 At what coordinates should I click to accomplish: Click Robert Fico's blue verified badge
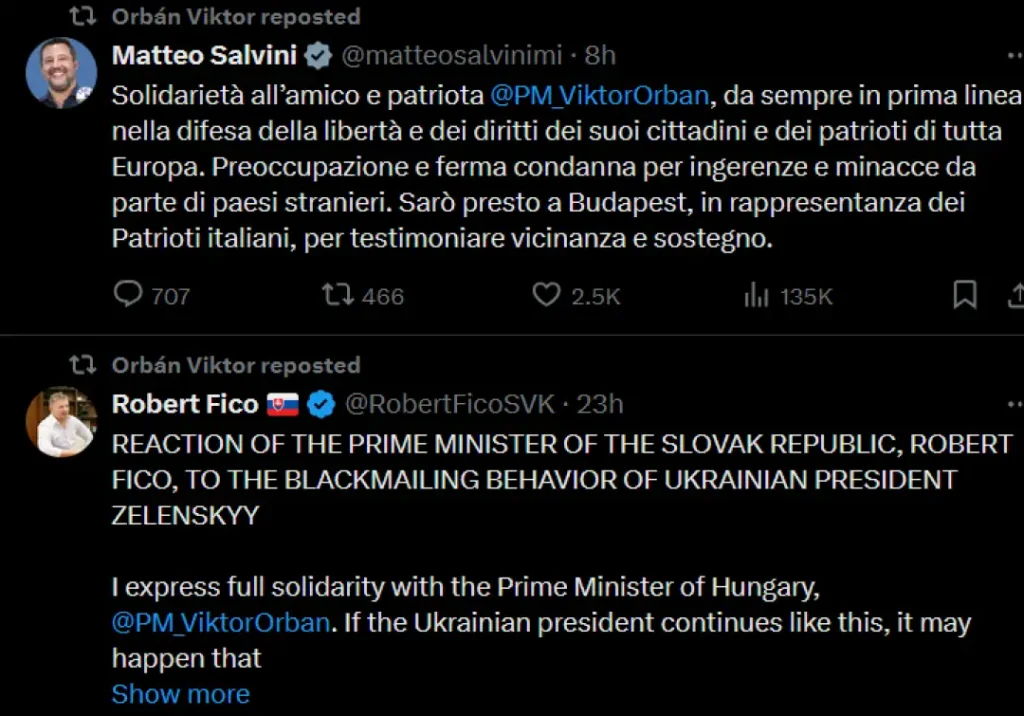pyautogui.click(x=320, y=404)
